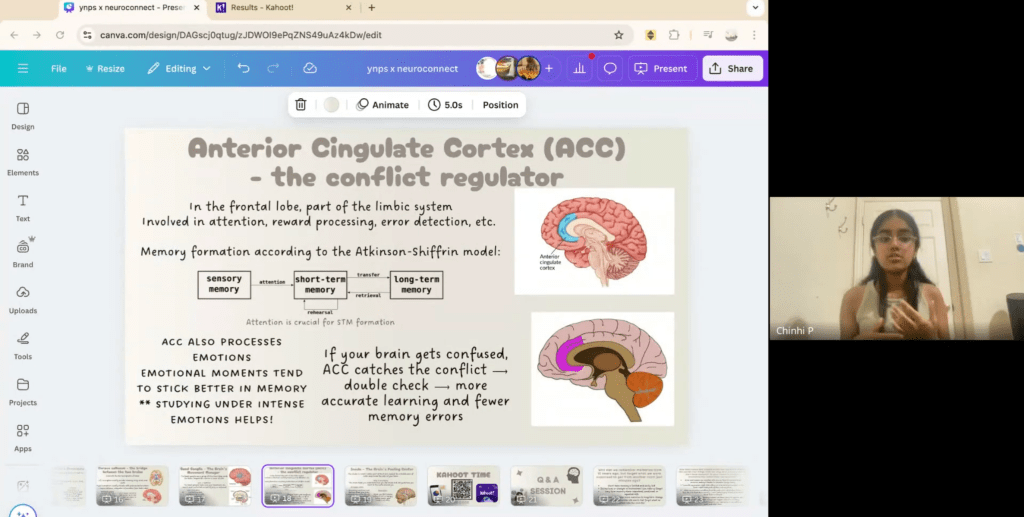The height and width of the screenshot is (517, 1024).
Task: Open the comments speech bubble
Action: (x=610, y=69)
